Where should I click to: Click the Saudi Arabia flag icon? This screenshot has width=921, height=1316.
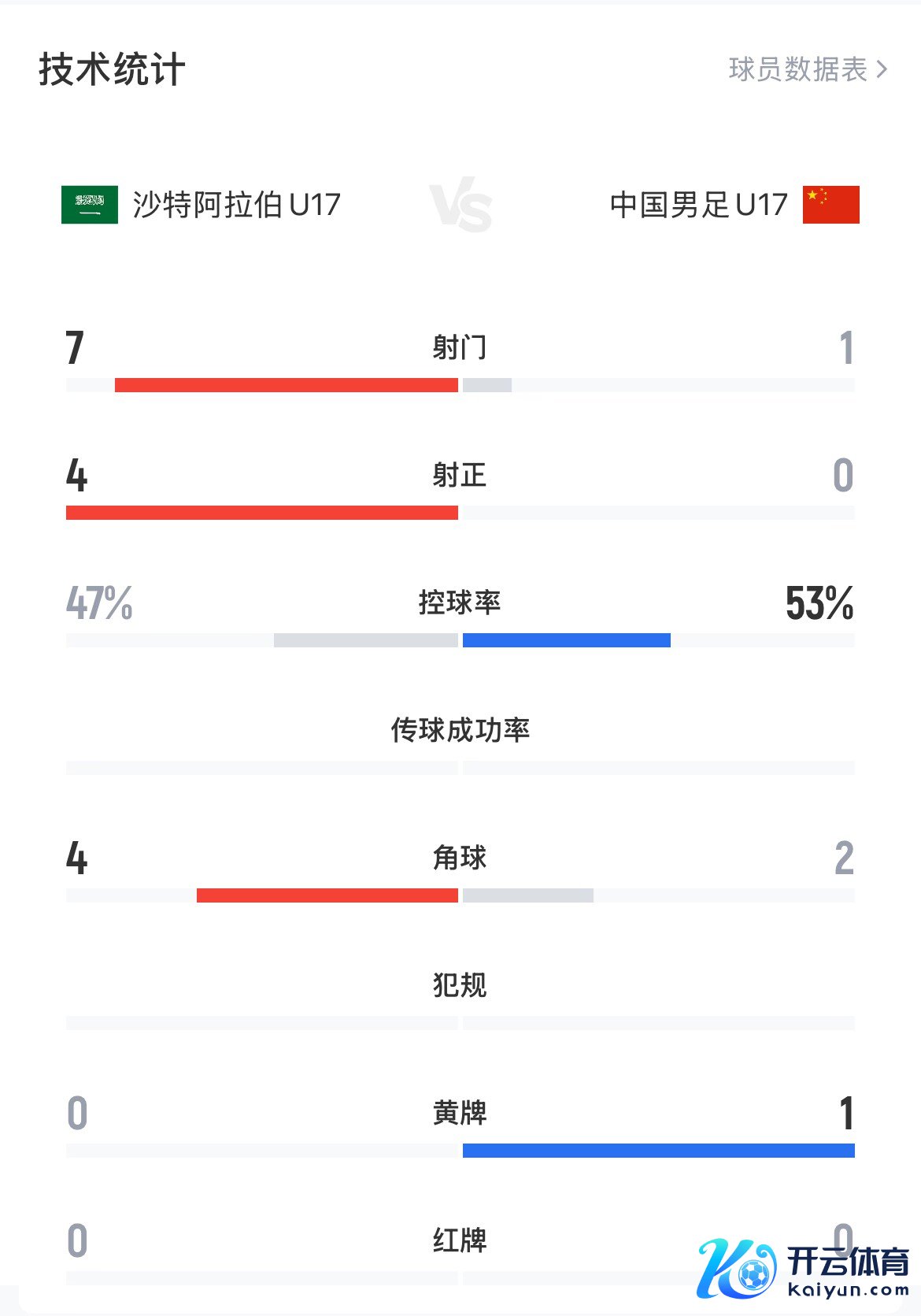[x=90, y=205]
